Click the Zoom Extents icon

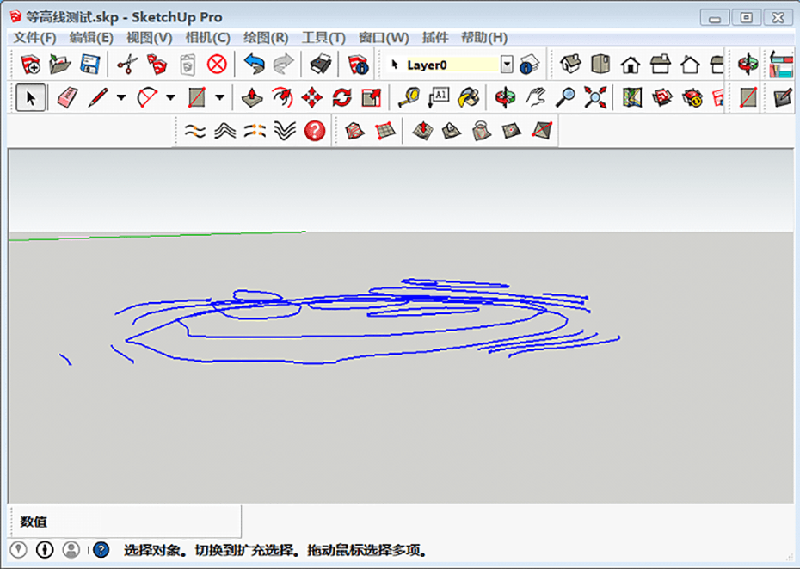[596, 97]
